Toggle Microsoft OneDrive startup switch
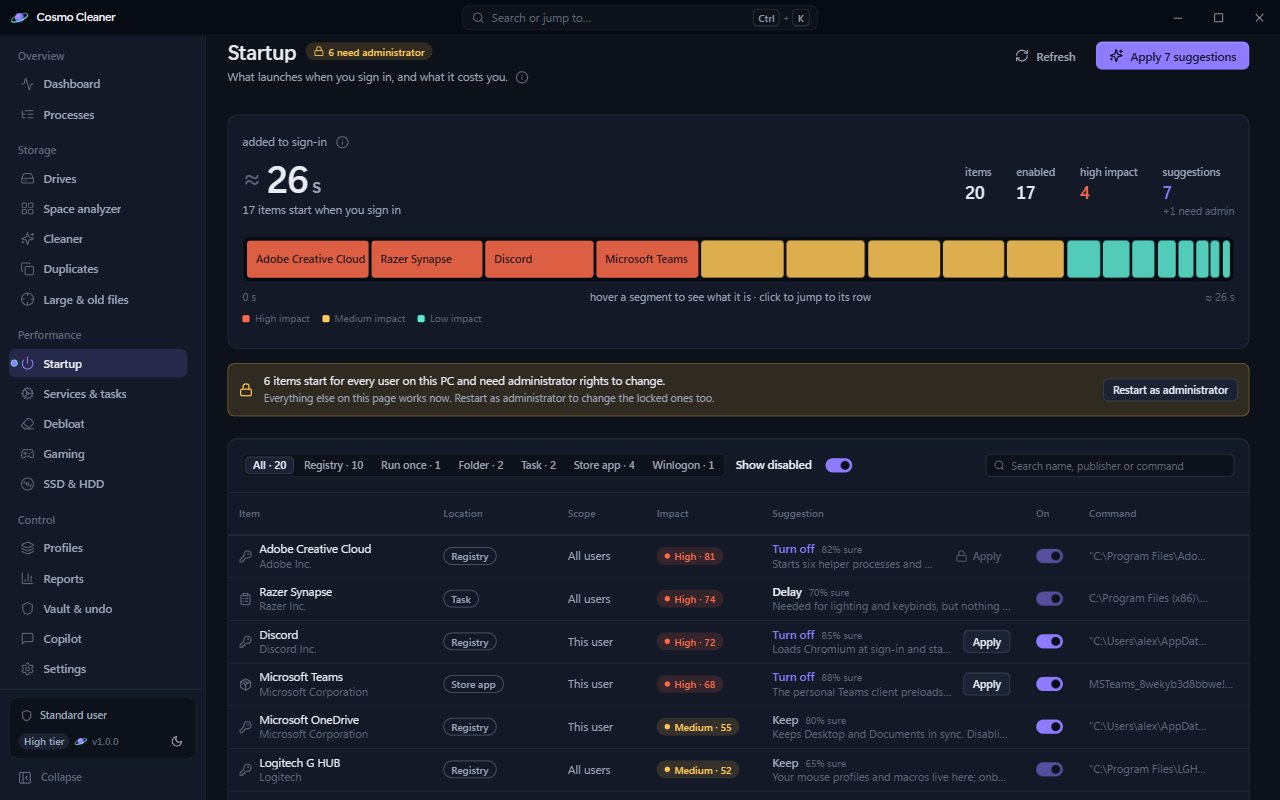This screenshot has width=1280, height=800. pyautogui.click(x=1050, y=727)
